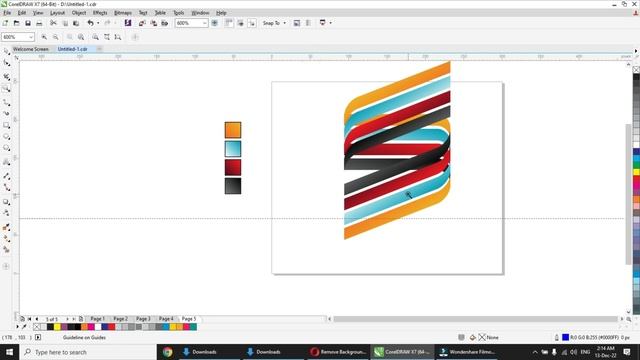The image size is (640, 360).
Task: Open Google Chrome from the taskbar
Action: tap(167, 352)
